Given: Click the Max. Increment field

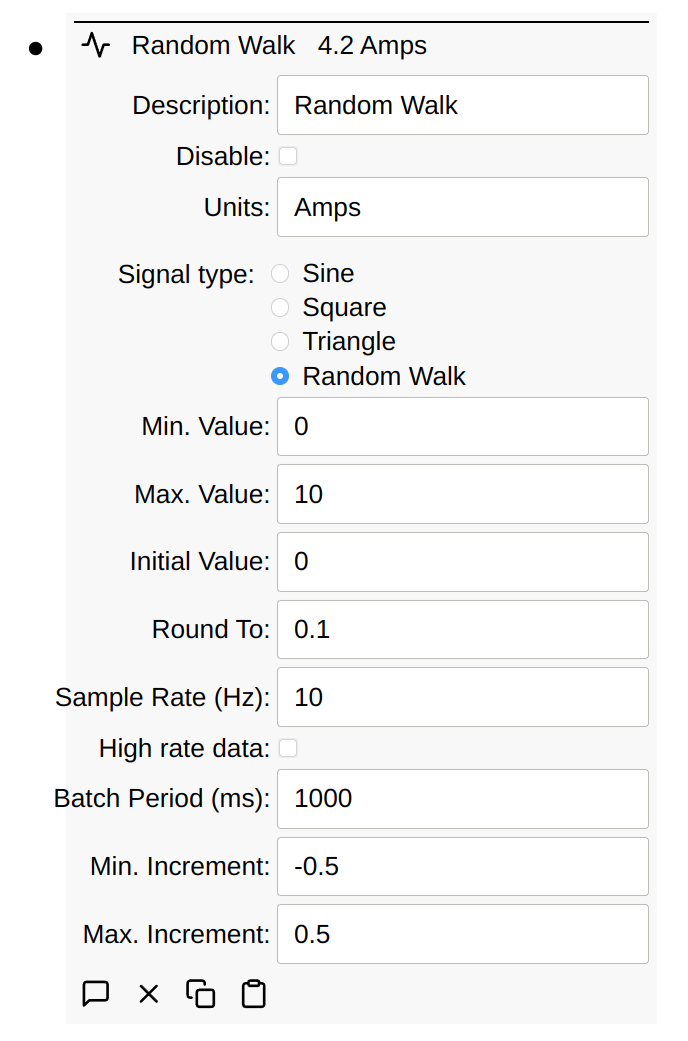Looking at the screenshot, I should pos(462,934).
